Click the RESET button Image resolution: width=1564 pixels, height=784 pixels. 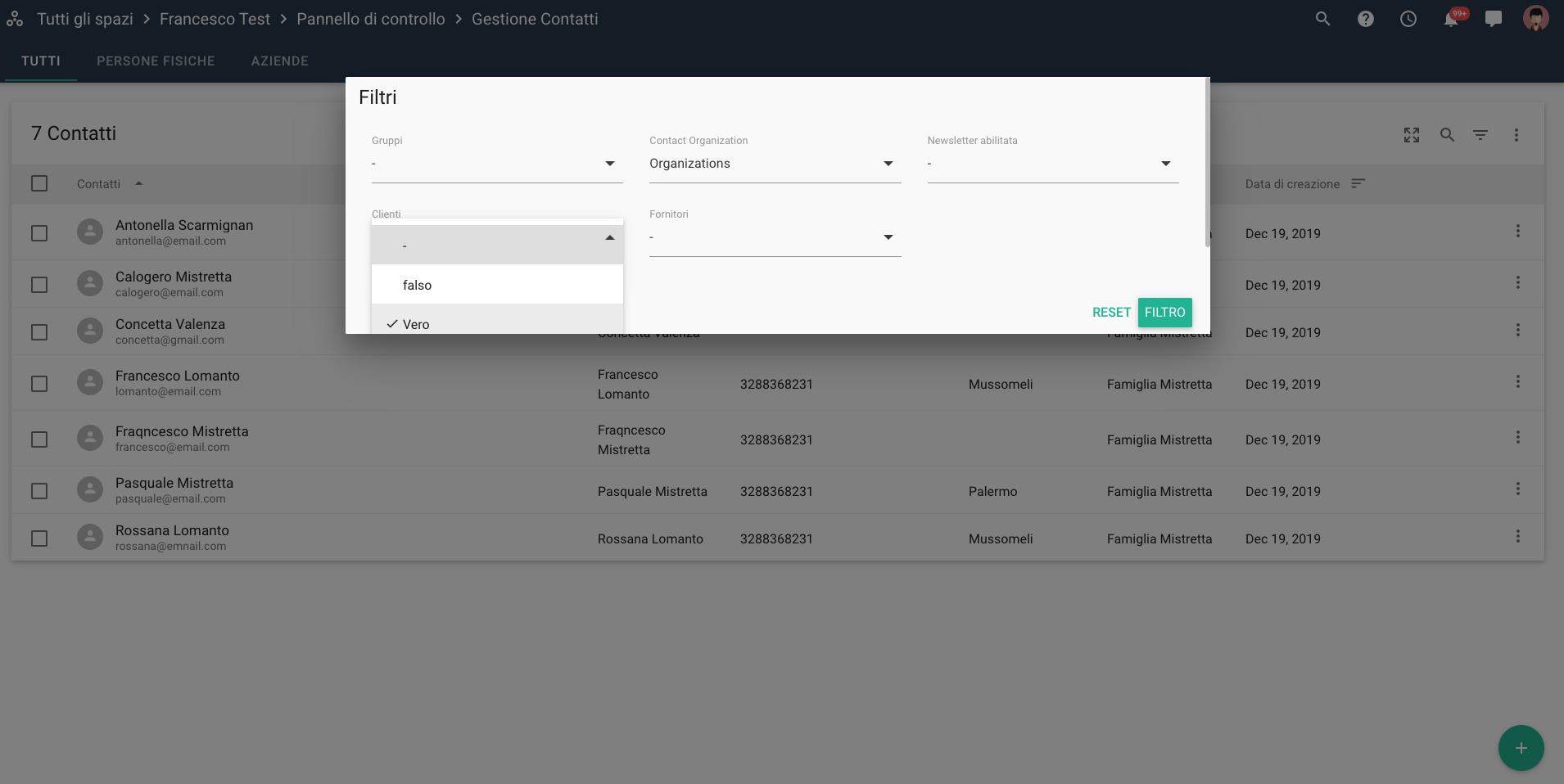coord(1110,313)
